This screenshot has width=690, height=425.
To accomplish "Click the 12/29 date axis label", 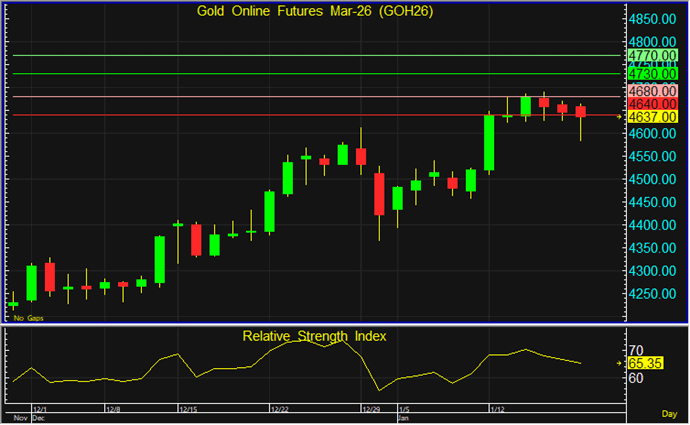I will (x=371, y=409).
